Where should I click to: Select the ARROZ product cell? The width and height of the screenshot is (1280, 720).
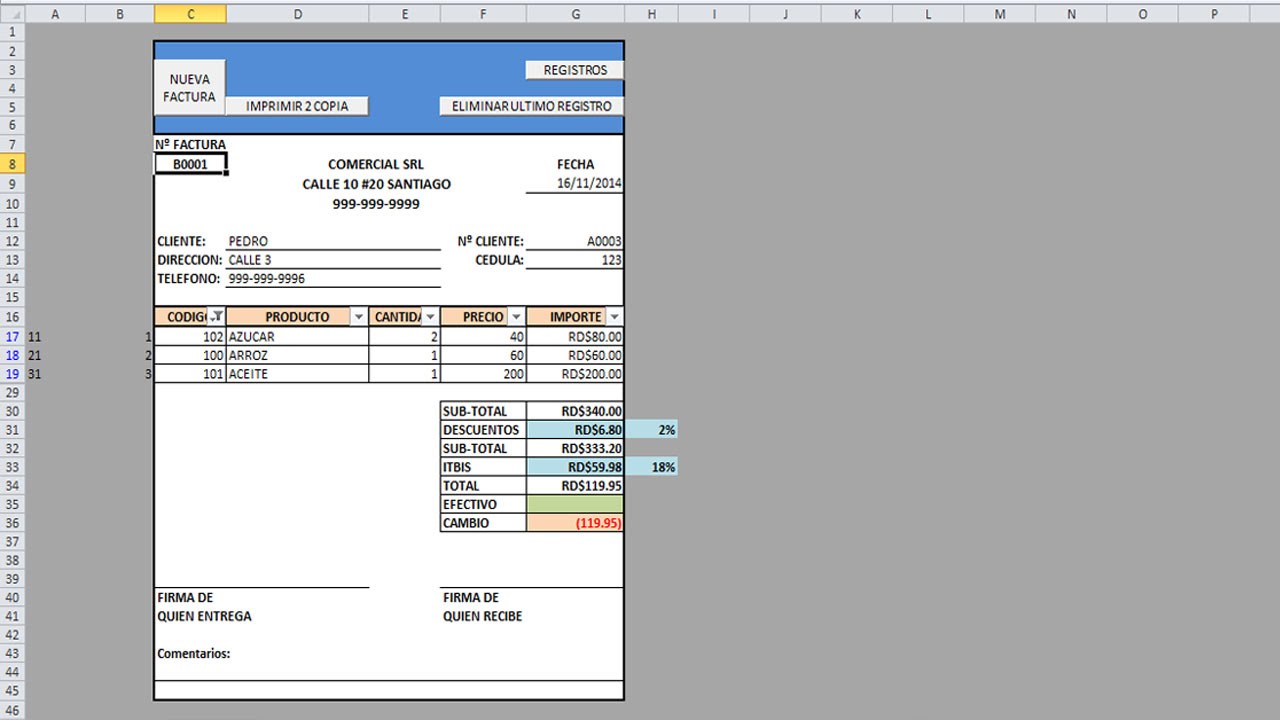(x=297, y=355)
